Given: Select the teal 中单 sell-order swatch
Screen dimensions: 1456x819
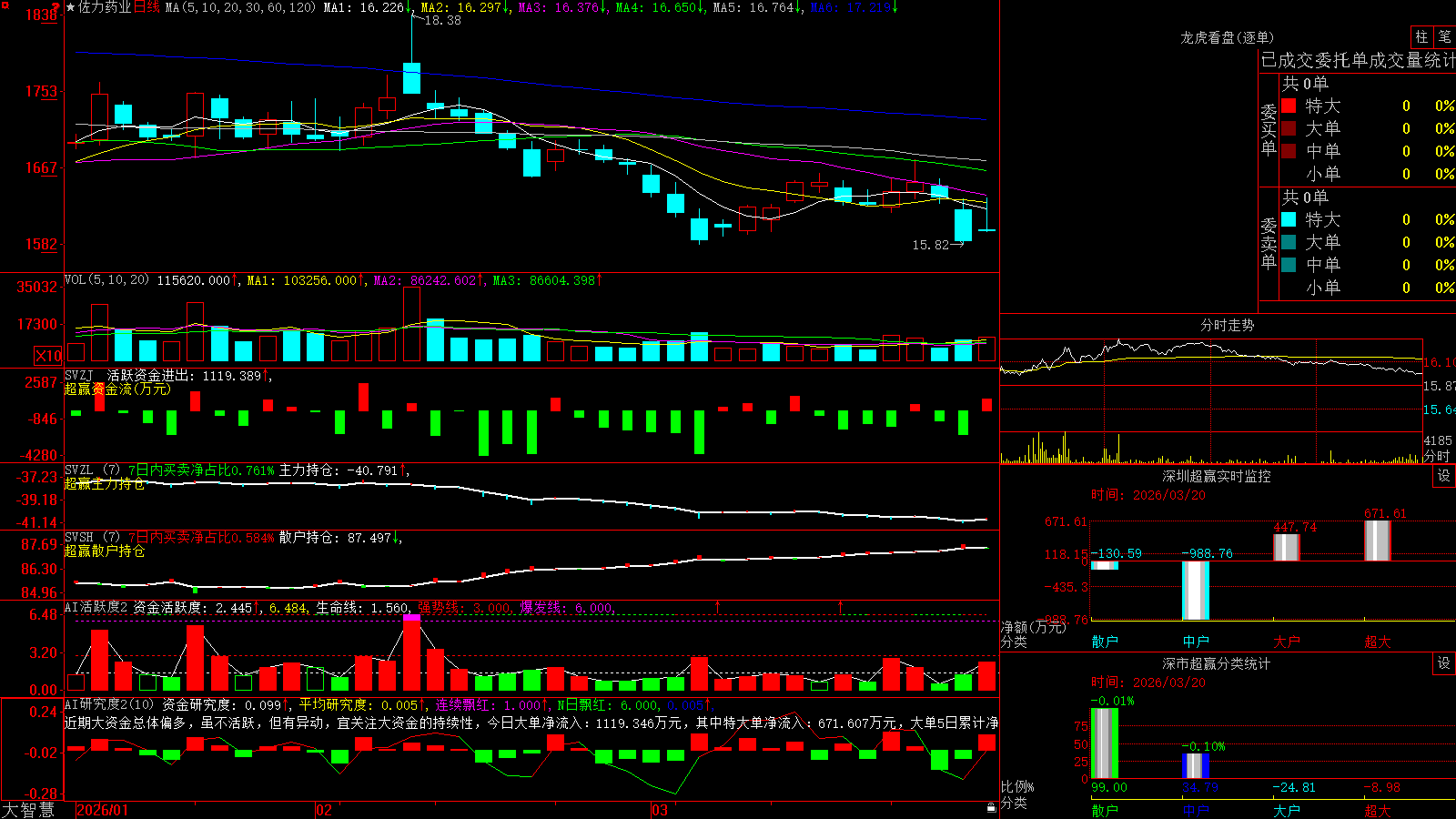Looking at the screenshot, I should click(1289, 265).
